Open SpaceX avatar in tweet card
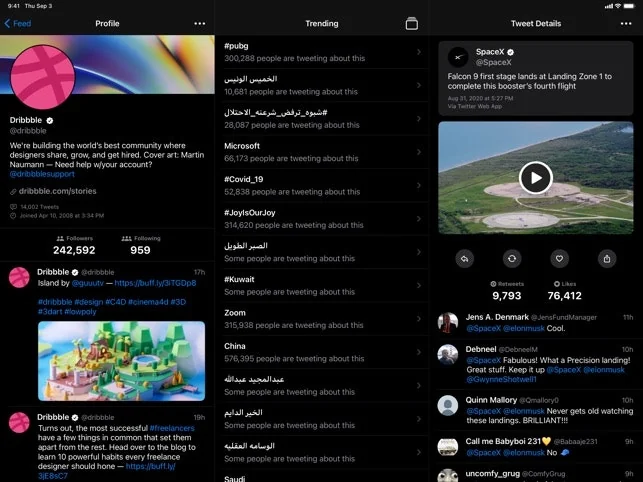643x482 pixels. click(x=458, y=57)
